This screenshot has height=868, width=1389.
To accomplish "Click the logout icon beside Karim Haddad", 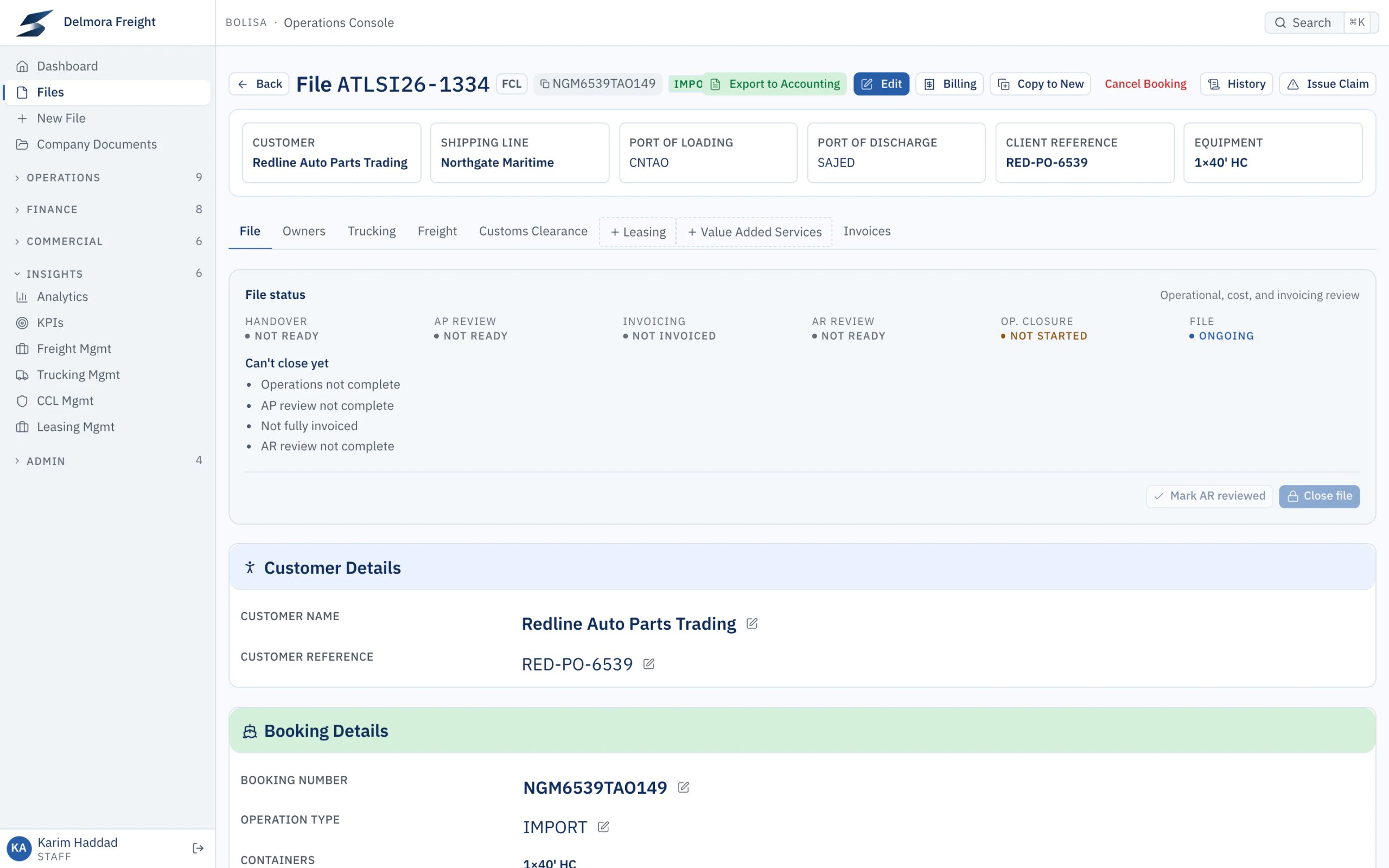I will pos(198,848).
